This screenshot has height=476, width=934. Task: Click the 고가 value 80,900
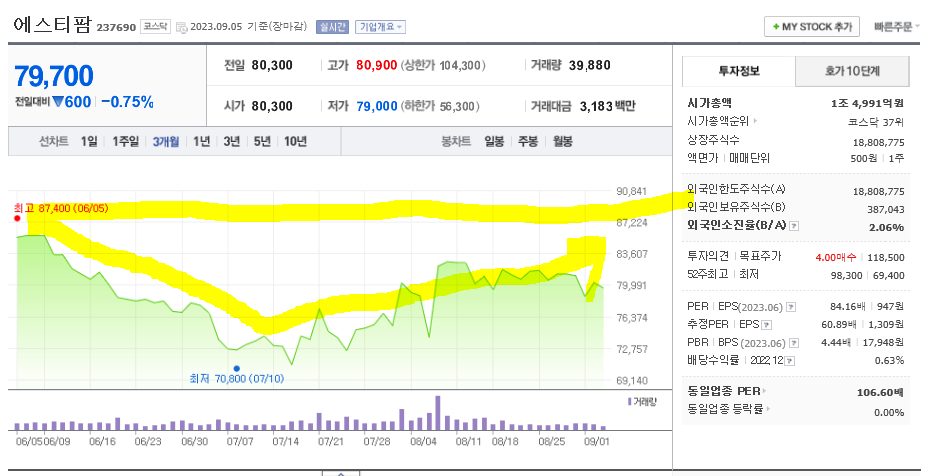[x=376, y=65]
